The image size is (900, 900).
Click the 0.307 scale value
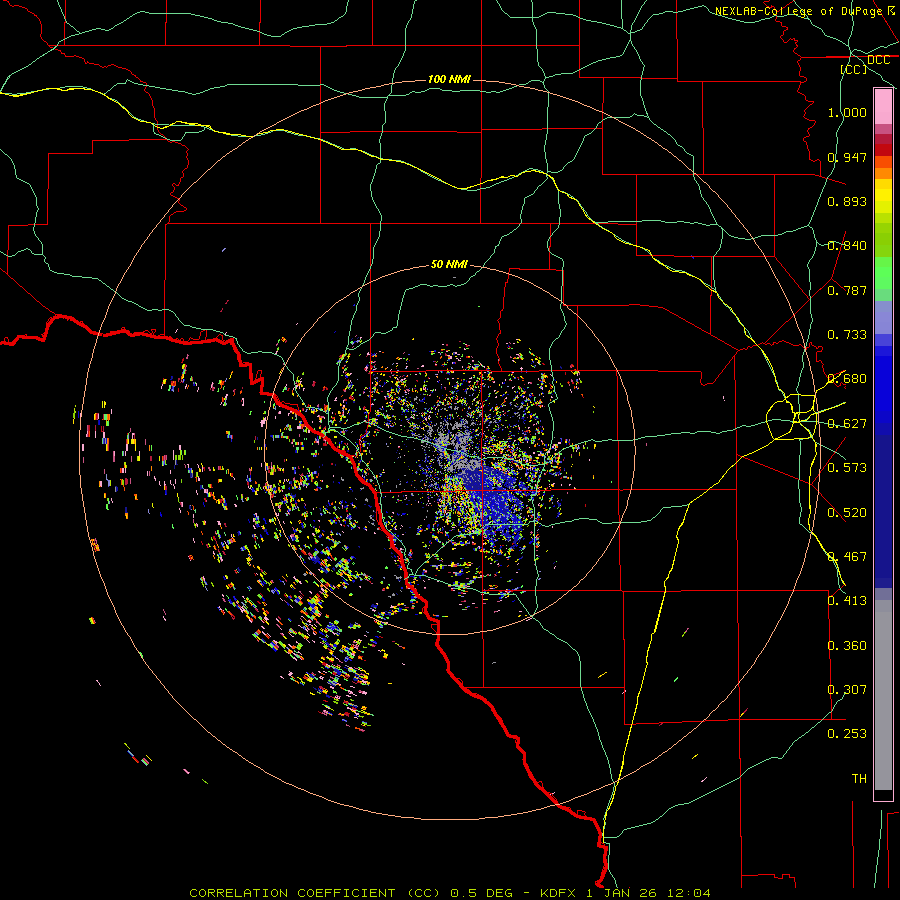(847, 690)
